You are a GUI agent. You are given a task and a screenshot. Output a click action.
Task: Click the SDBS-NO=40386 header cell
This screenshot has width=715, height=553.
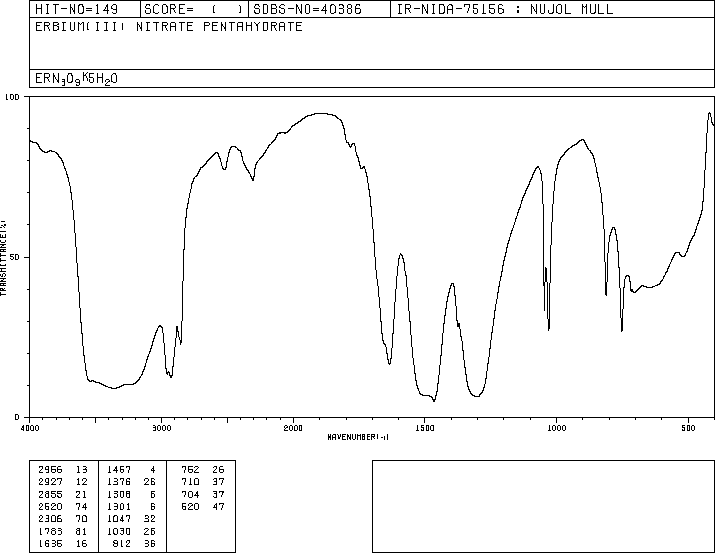click(x=319, y=9)
